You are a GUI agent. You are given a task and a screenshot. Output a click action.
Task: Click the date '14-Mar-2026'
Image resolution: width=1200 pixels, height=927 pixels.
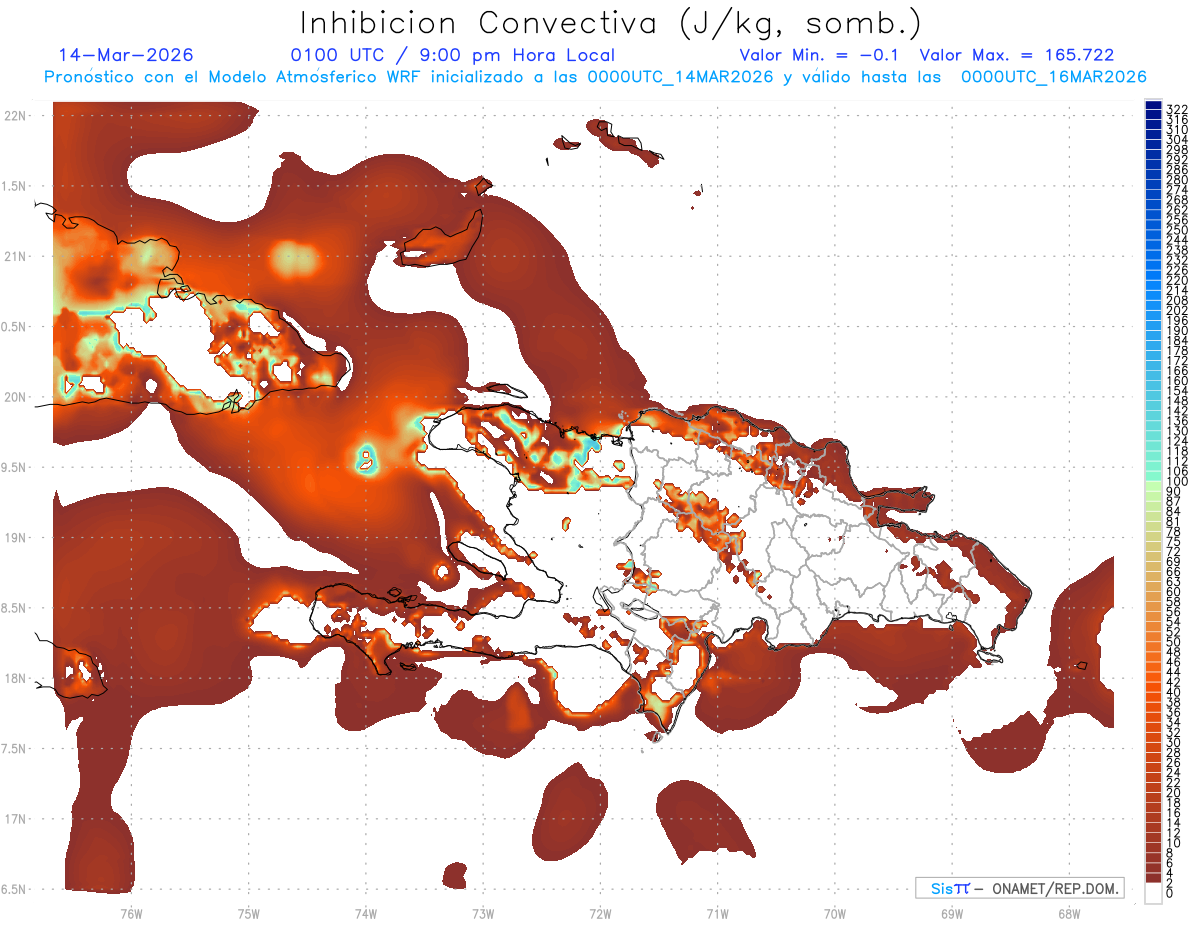(126, 55)
